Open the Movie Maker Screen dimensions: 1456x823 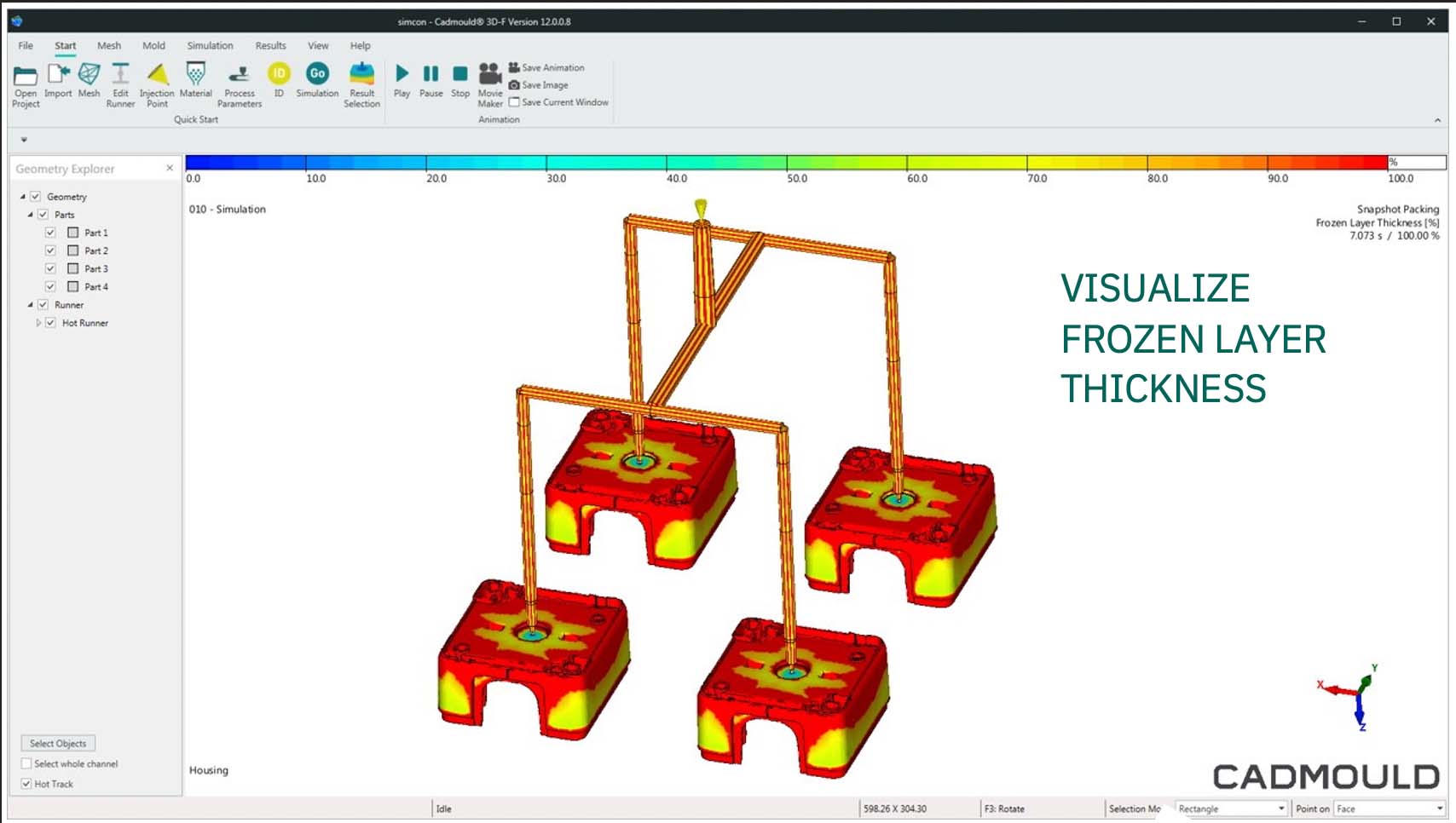coord(490,74)
